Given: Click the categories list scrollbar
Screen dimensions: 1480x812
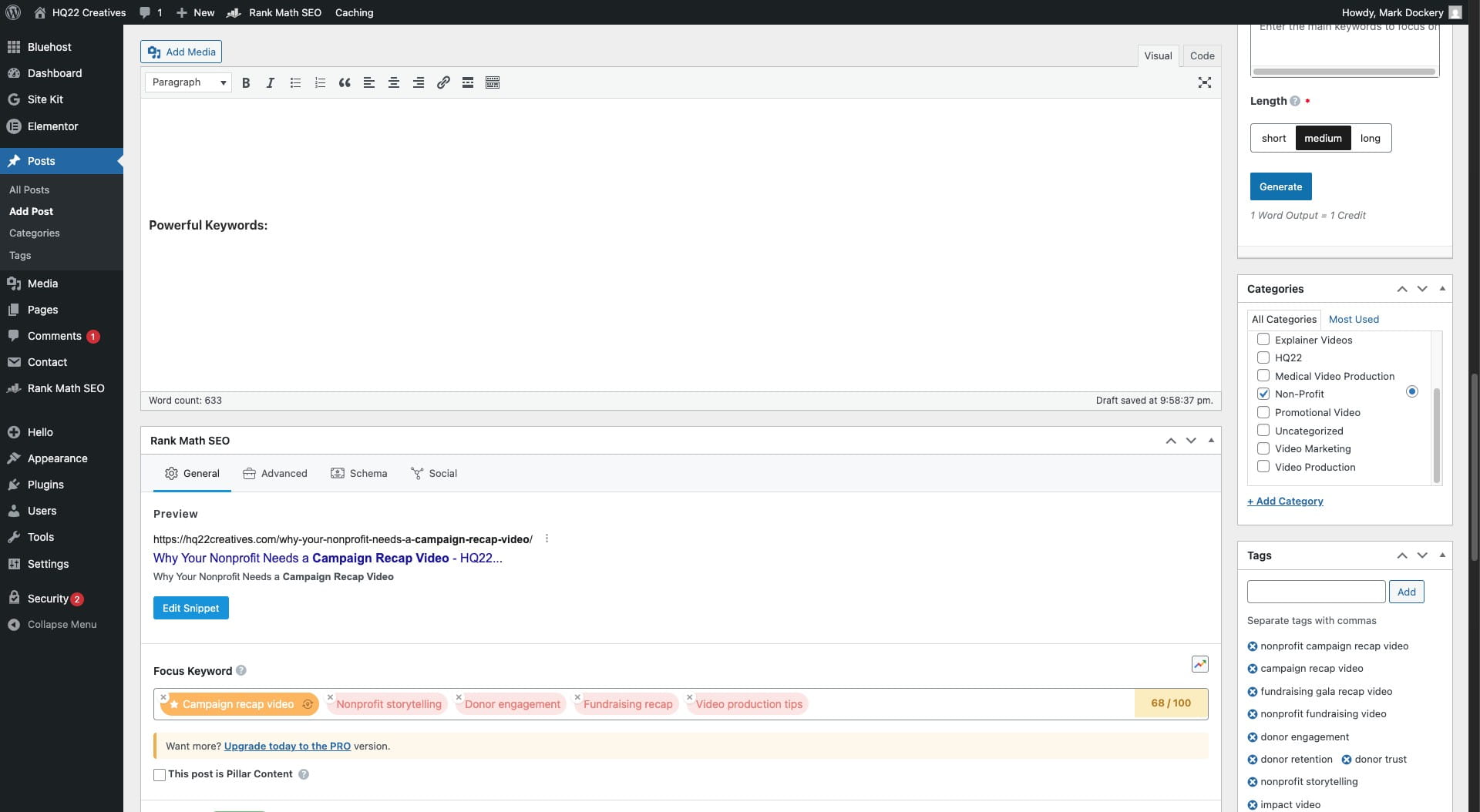Looking at the screenshot, I should [x=1436, y=435].
